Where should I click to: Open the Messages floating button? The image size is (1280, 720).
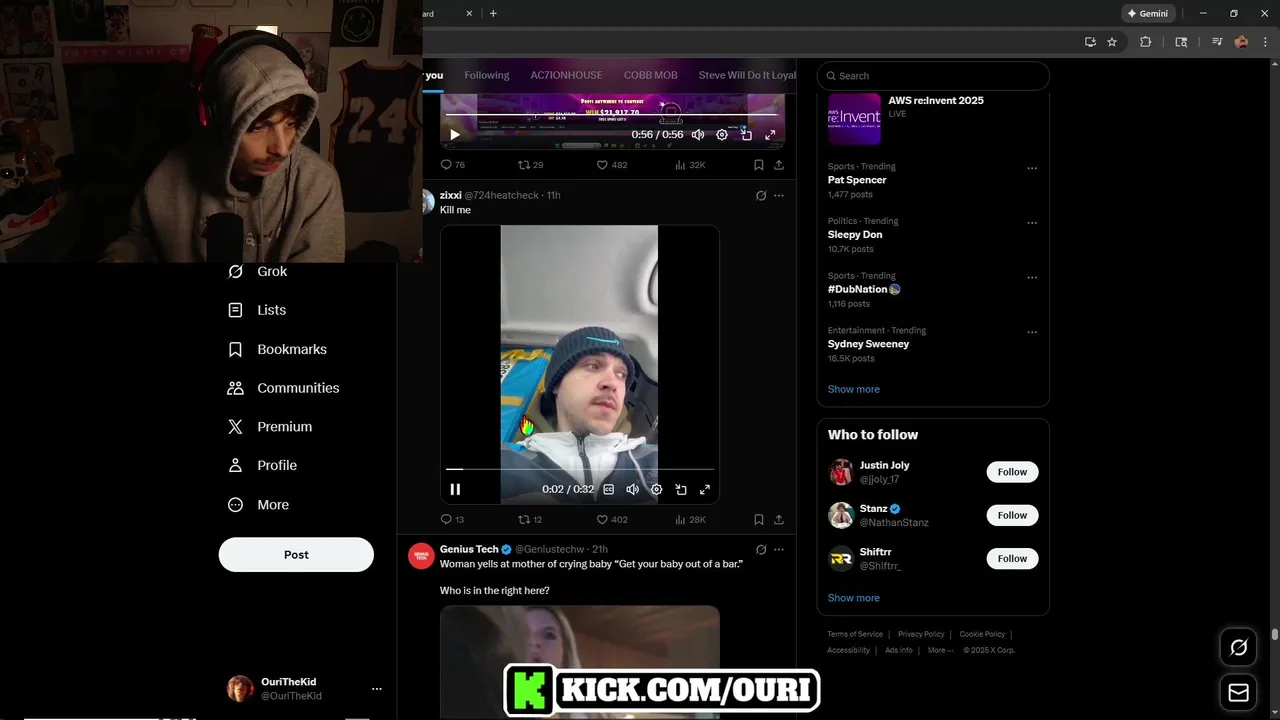pyautogui.click(x=1238, y=693)
